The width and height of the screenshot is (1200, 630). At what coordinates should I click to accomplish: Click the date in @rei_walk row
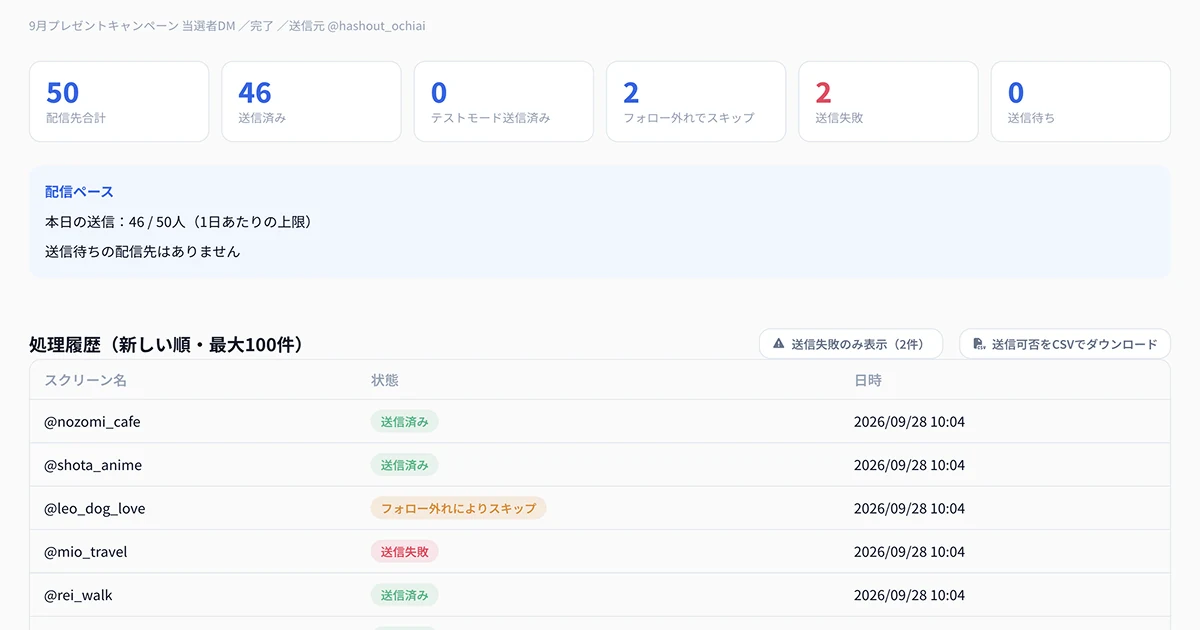click(x=909, y=595)
